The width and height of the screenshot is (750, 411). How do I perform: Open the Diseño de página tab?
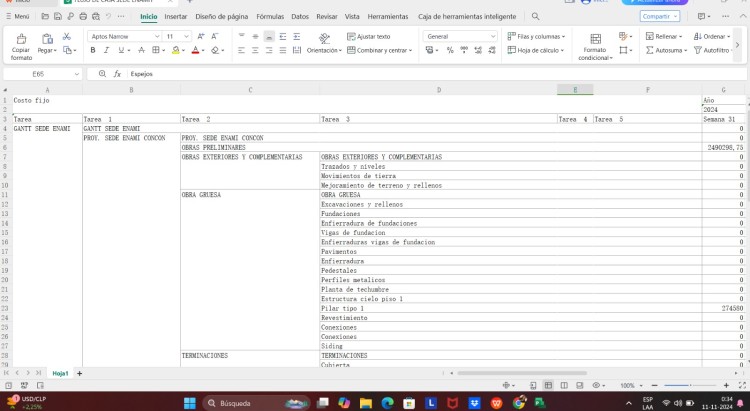pos(221,16)
